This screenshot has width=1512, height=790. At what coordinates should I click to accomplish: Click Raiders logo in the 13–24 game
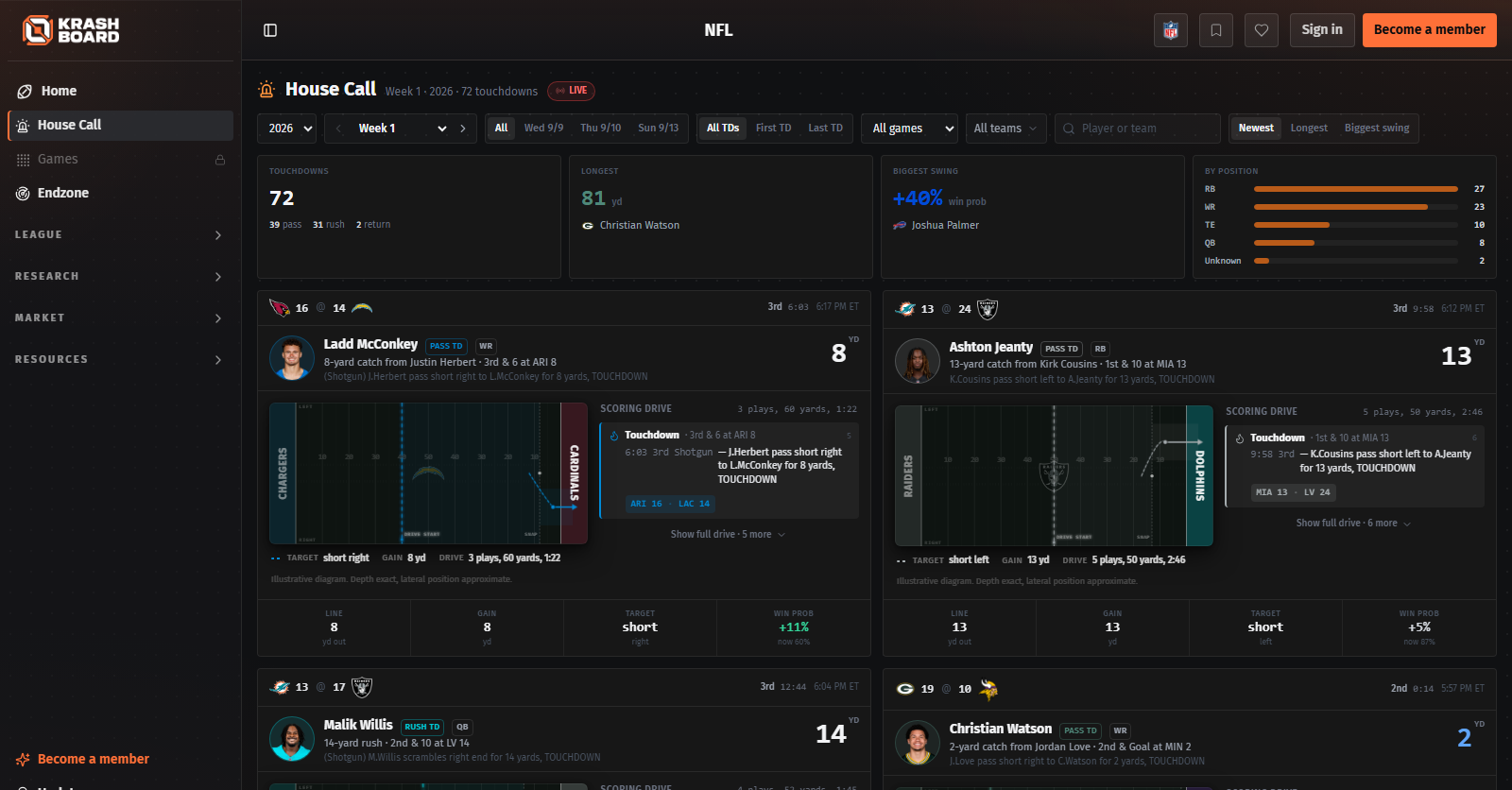pyautogui.click(x=988, y=309)
